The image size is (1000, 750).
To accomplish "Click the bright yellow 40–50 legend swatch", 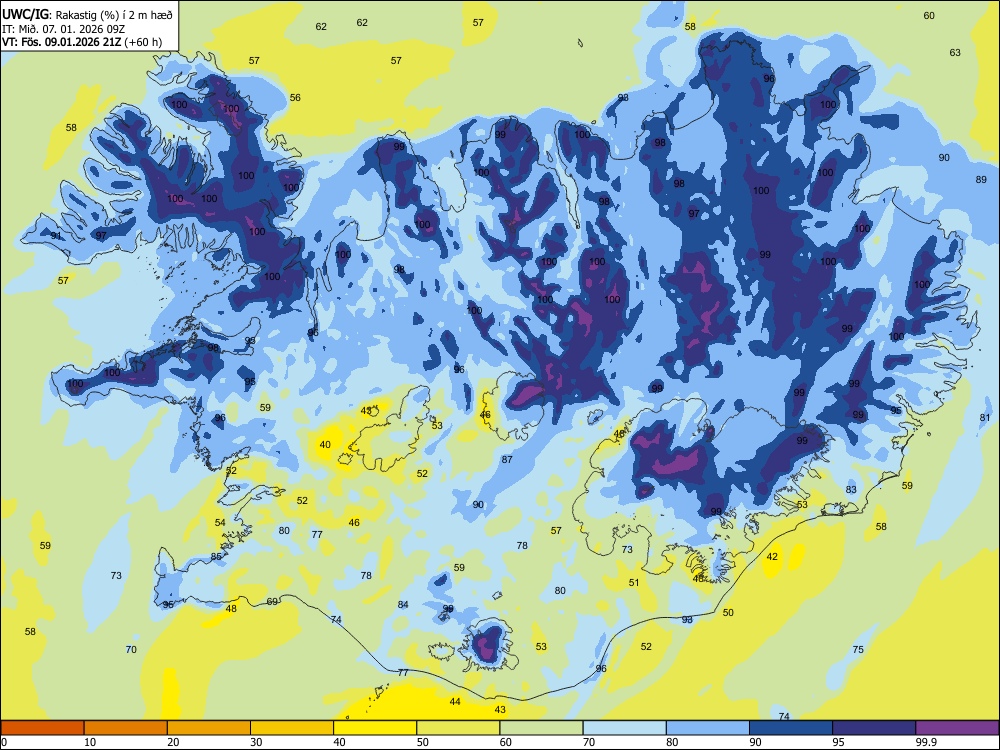I will [375, 728].
